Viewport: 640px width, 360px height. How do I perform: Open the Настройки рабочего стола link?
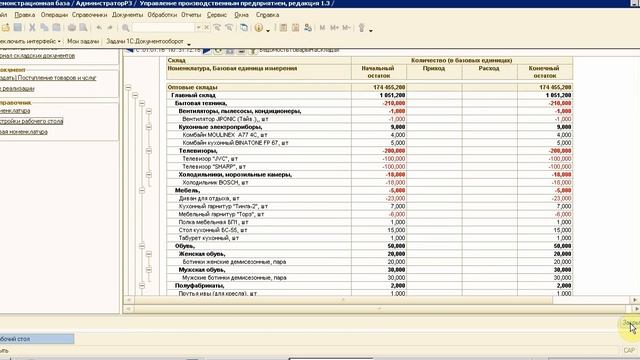(31, 121)
